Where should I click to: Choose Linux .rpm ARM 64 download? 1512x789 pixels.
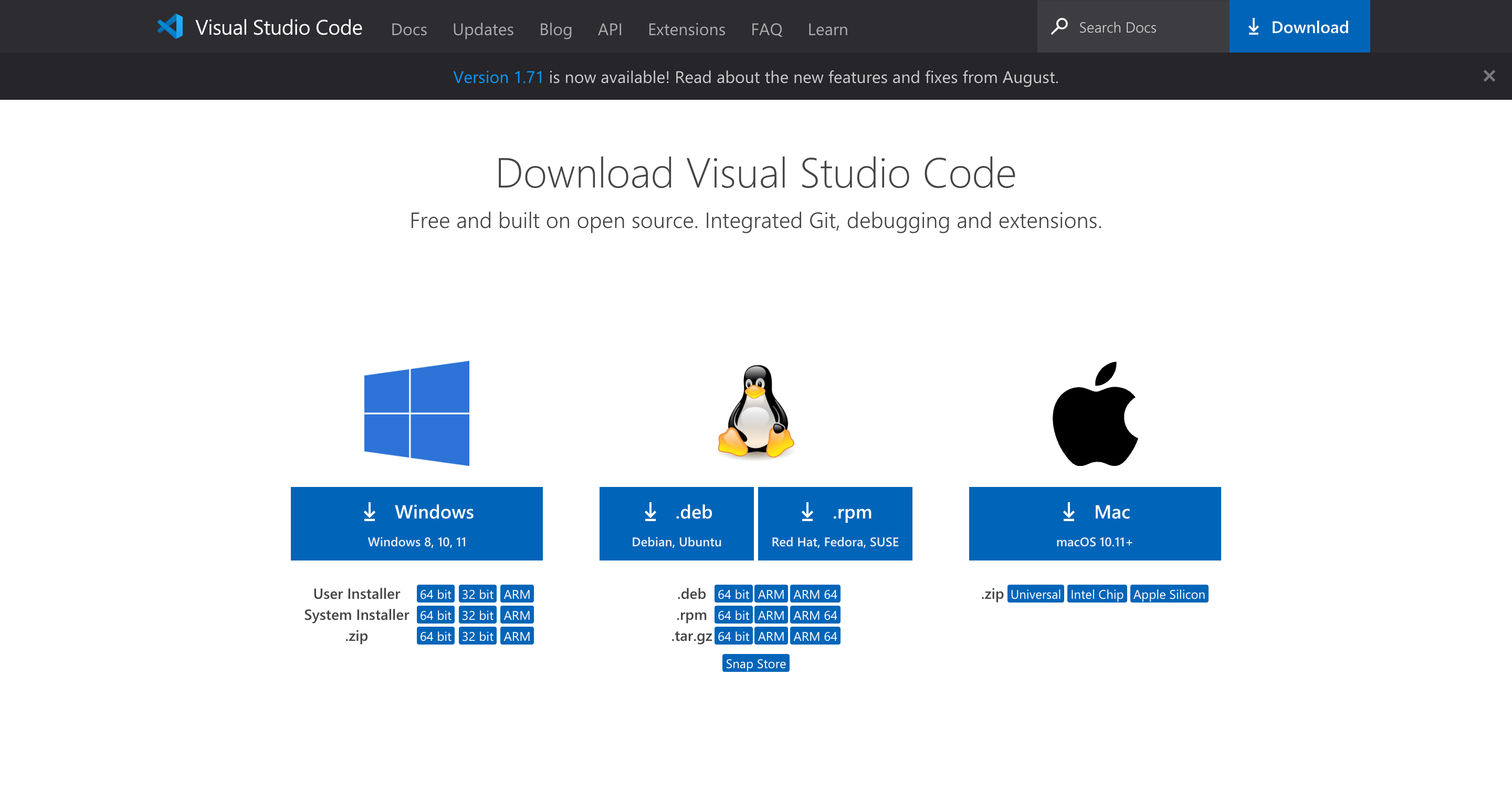(x=815, y=615)
